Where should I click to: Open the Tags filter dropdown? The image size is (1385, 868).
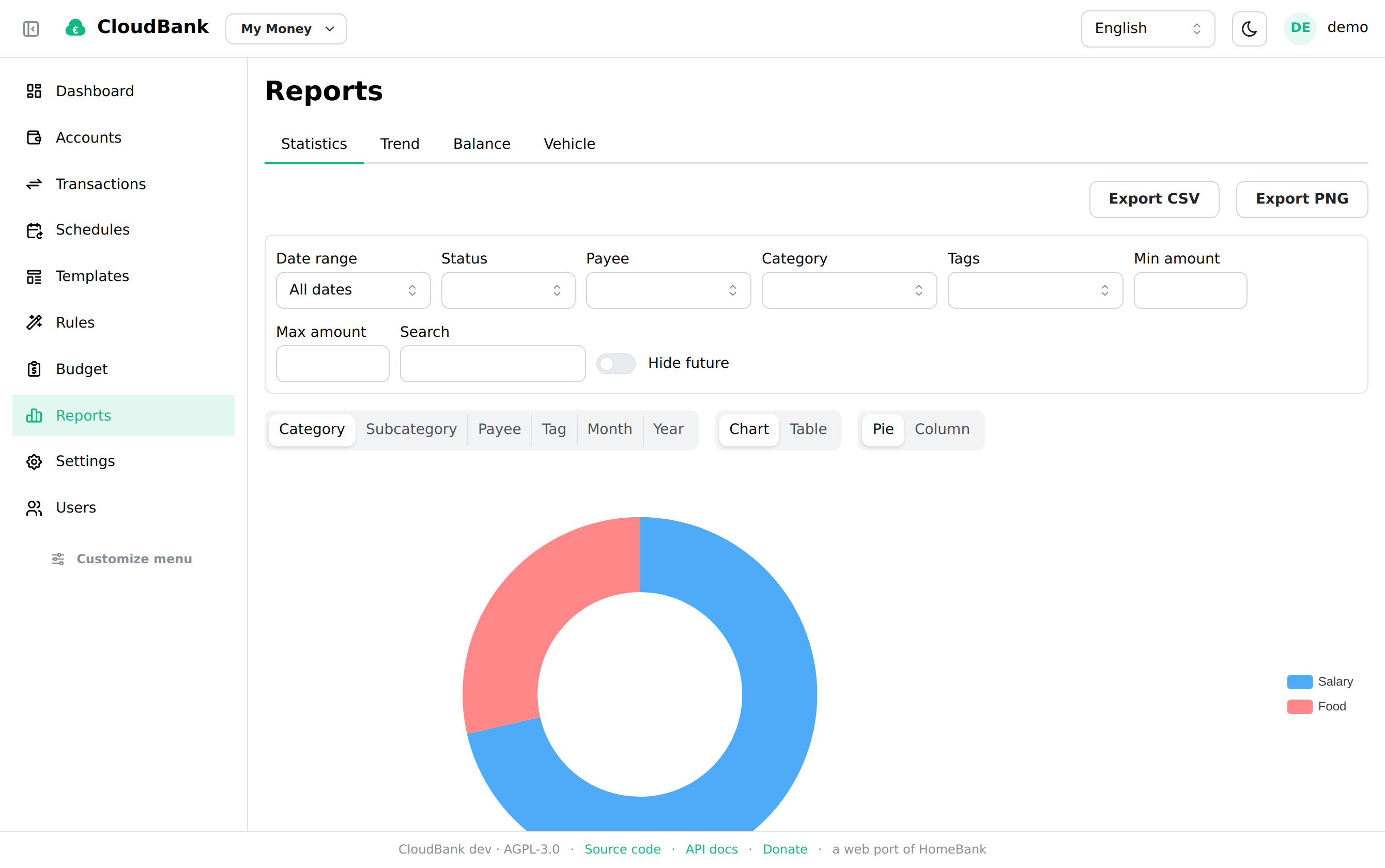coord(1035,290)
